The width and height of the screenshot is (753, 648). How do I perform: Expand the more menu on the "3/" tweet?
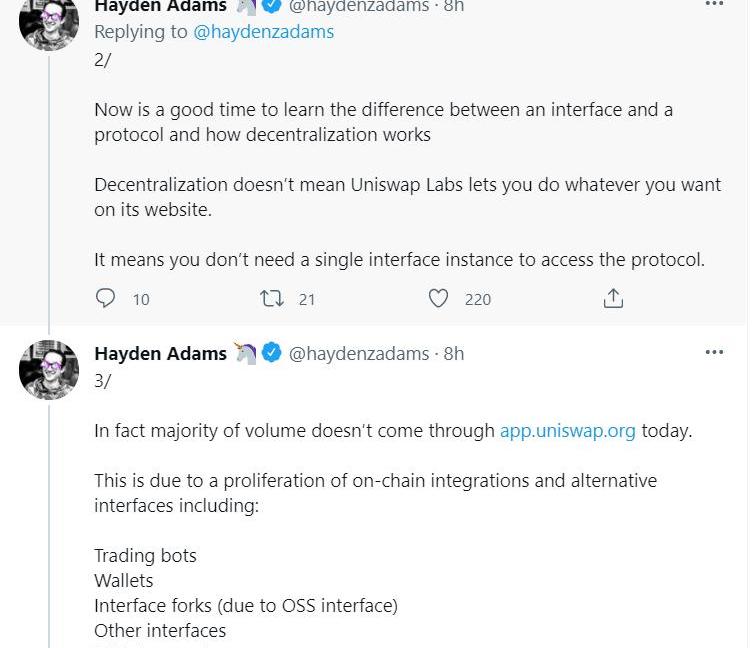pyautogui.click(x=714, y=352)
